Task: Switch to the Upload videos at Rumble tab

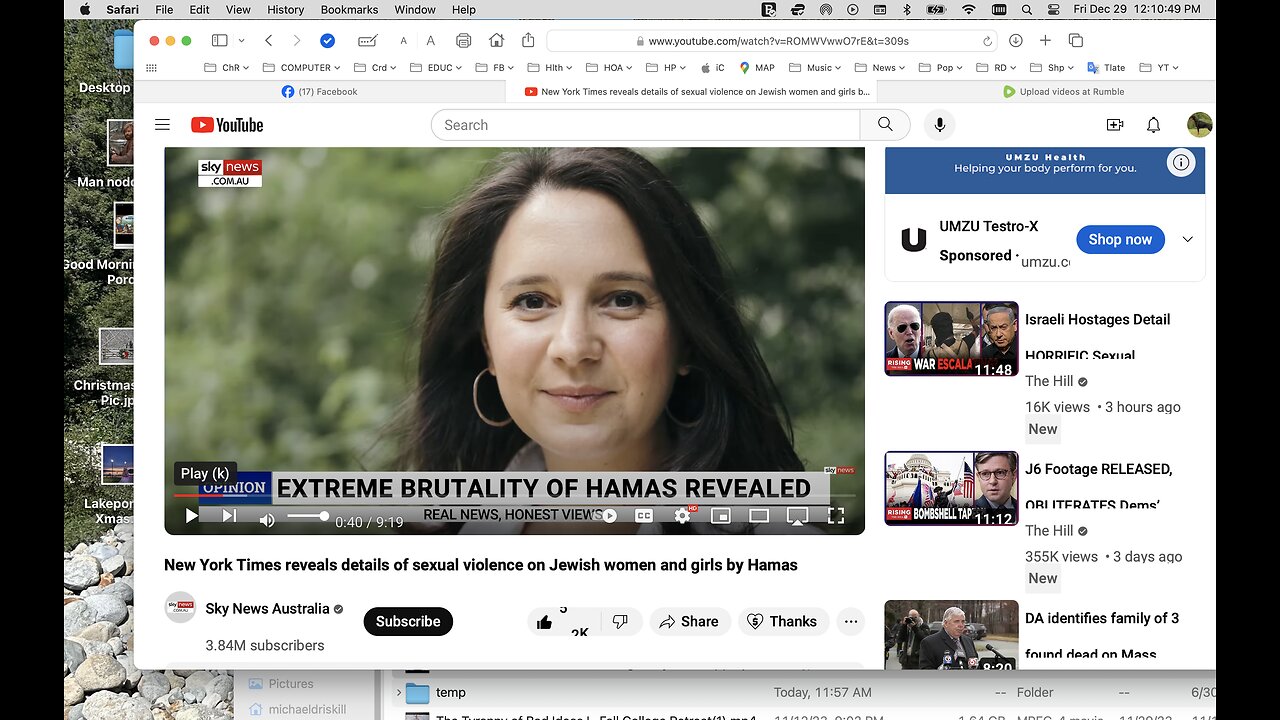Action: pos(1063,91)
